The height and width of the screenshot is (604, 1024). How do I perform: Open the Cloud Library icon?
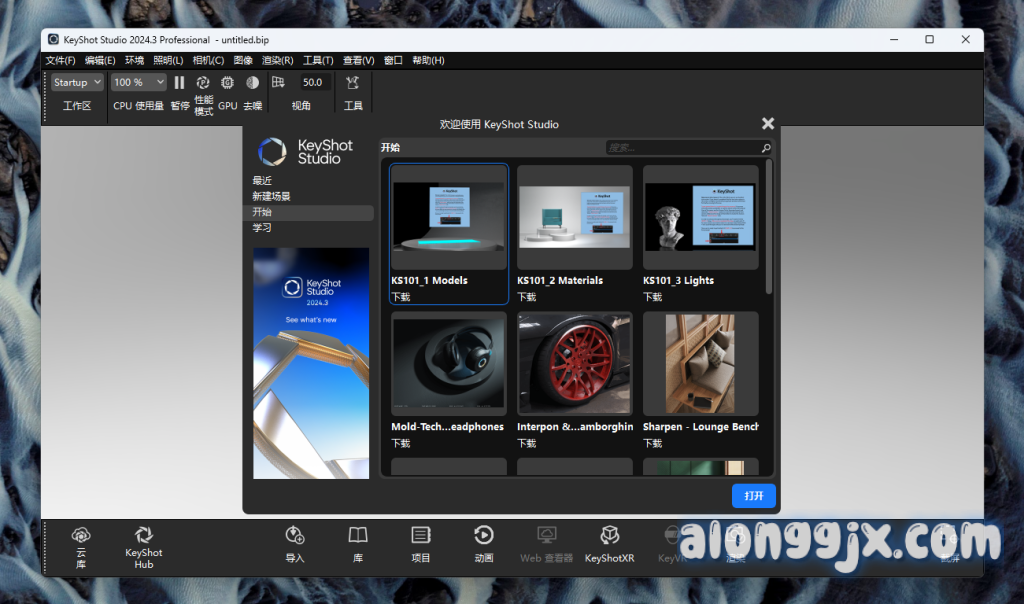coord(81,537)
